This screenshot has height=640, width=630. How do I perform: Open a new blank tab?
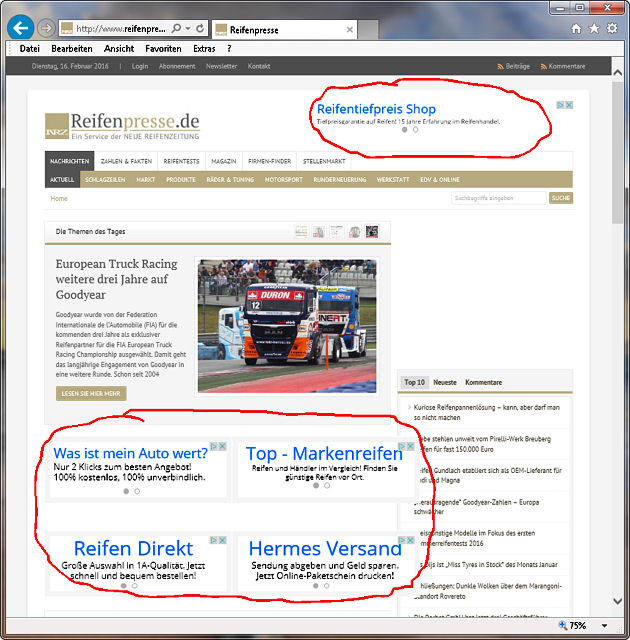click(x=368, y=29)
